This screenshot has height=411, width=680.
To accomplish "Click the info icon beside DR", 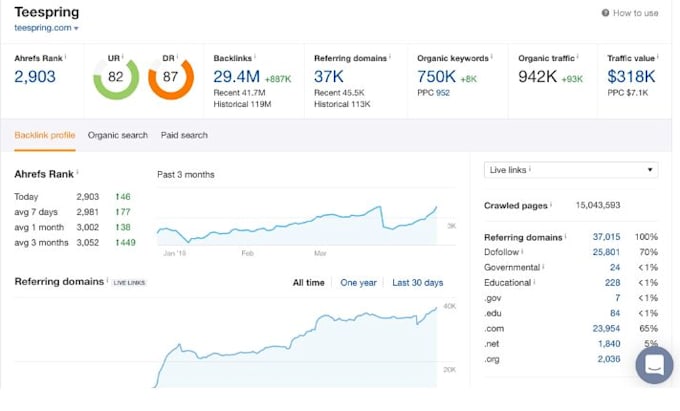I will tap(177, 56).
